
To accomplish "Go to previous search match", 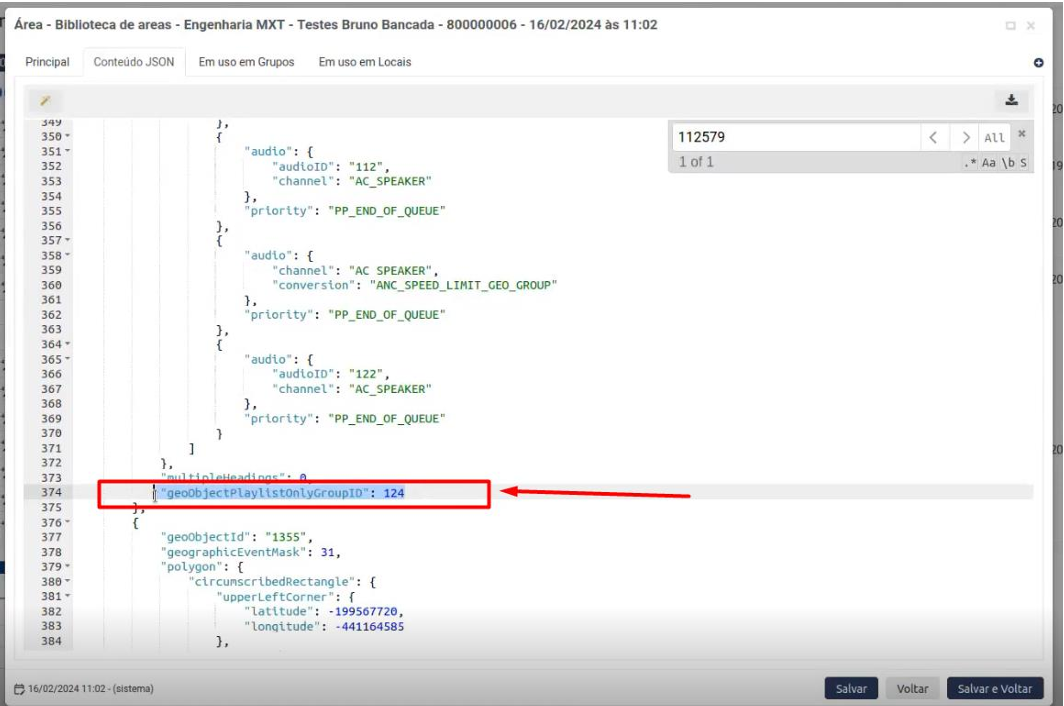I will tap(932, 138).
